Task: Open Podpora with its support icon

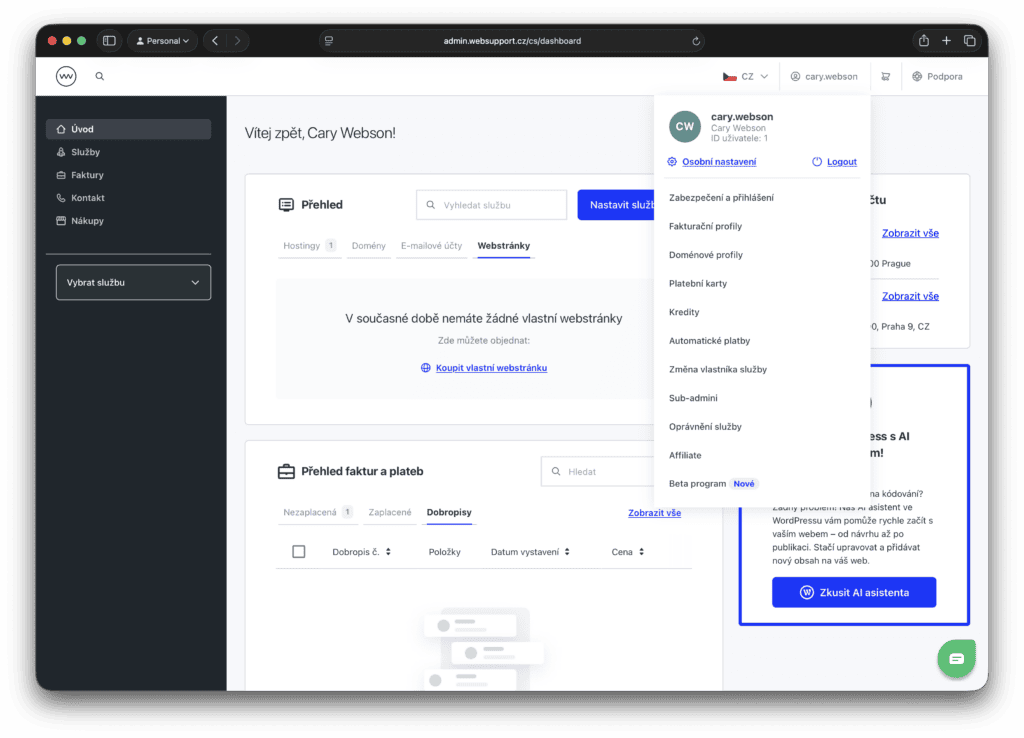Action: click(916, 76)
